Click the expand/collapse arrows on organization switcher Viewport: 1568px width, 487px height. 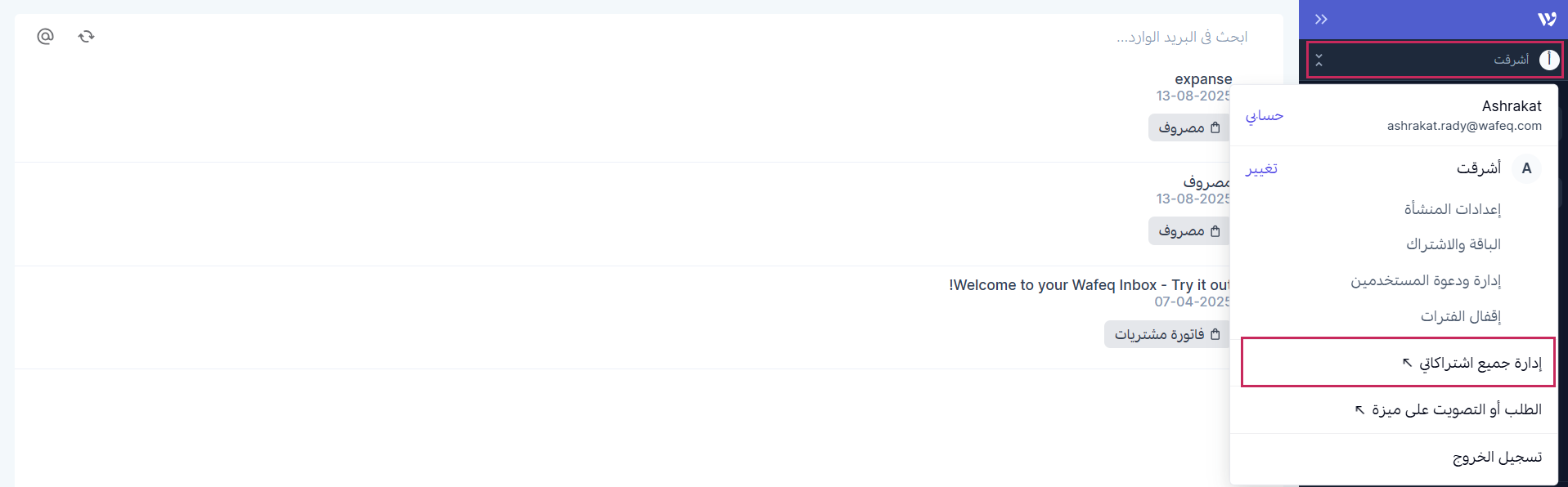point(1319,60)
